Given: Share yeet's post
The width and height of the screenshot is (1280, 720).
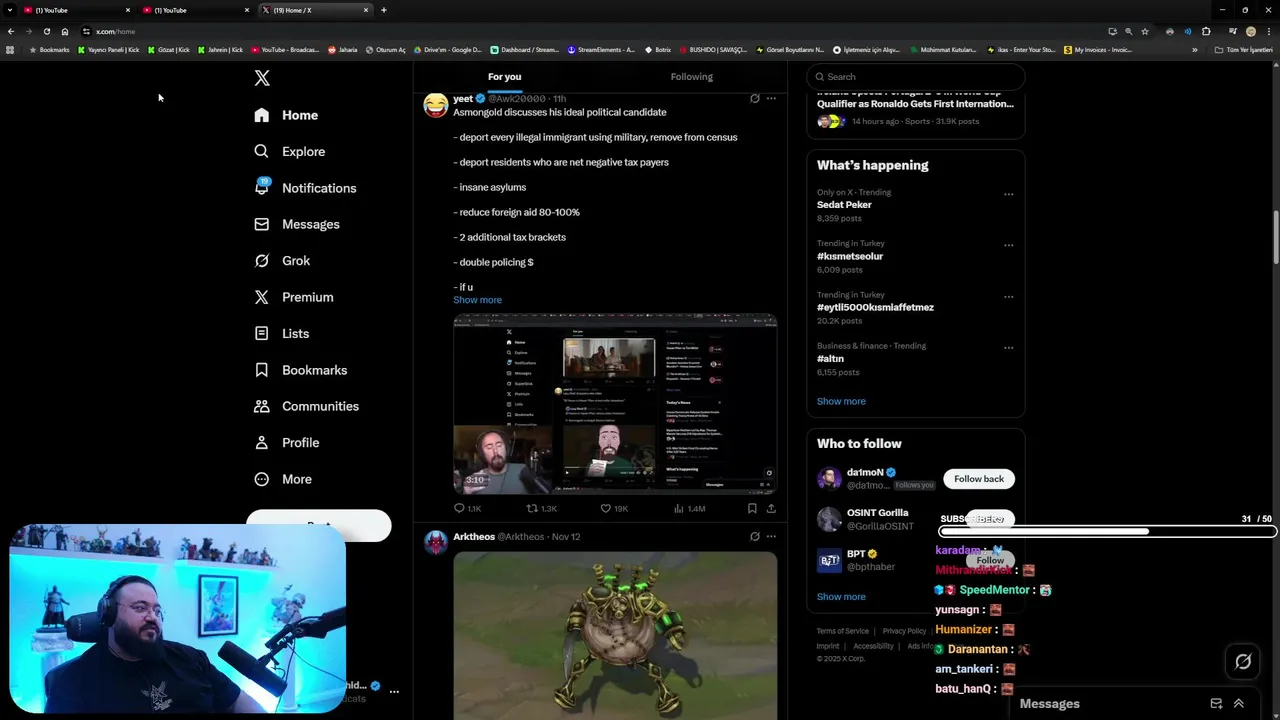Looking at the screenshot, I should 771,509.
